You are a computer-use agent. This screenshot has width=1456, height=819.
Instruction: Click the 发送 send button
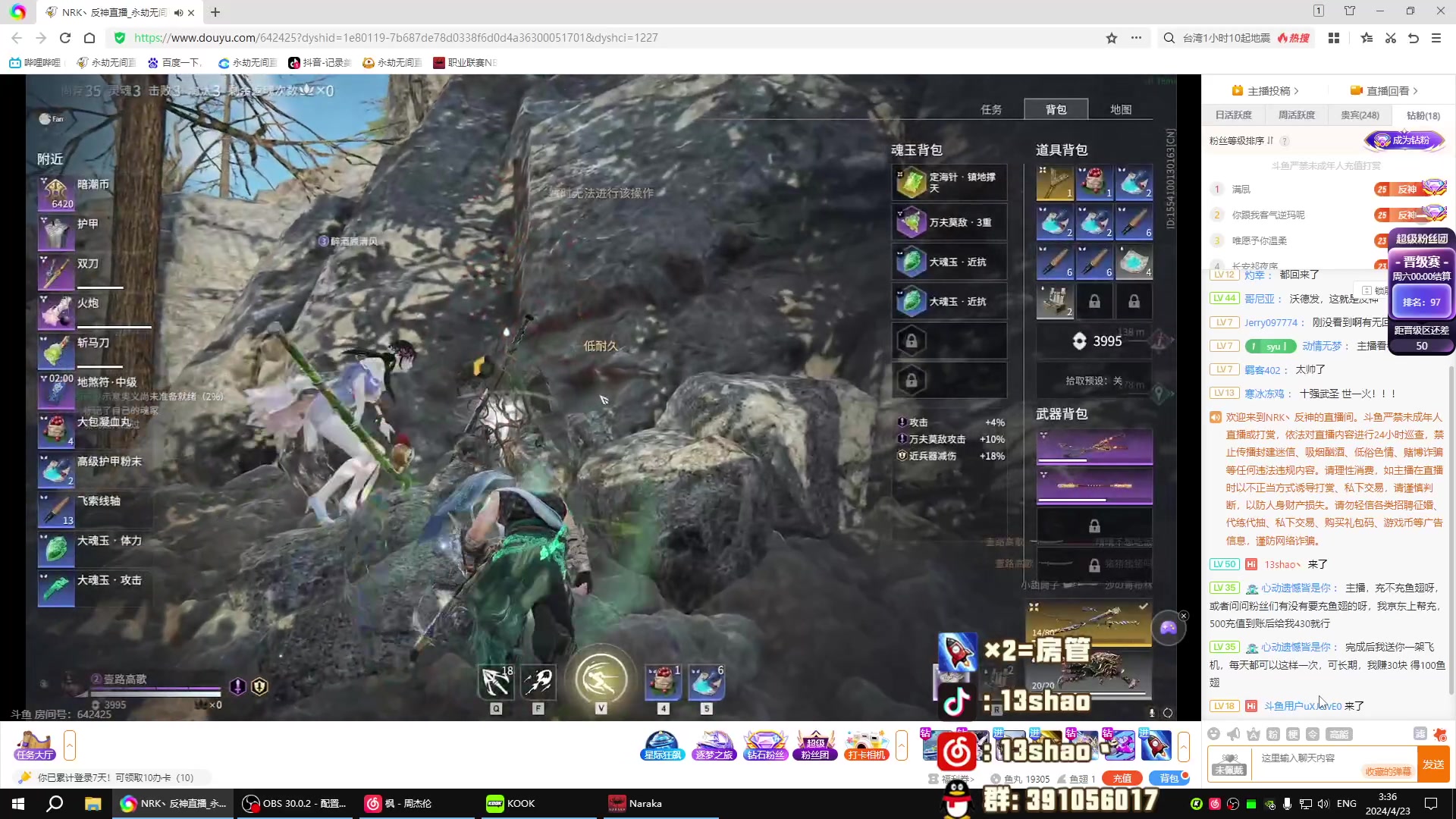click(1433, 764)
